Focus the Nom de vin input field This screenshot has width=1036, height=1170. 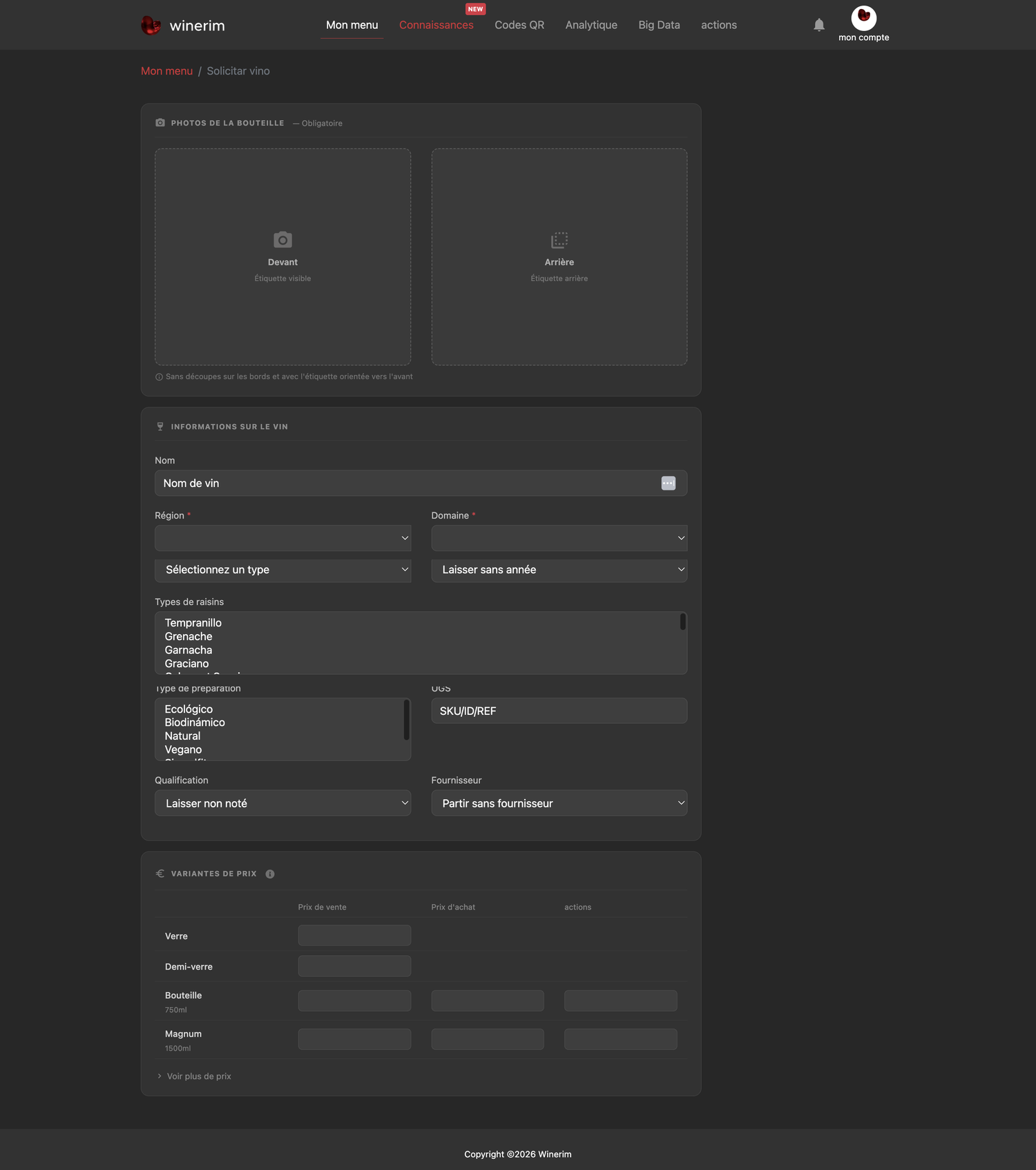tap(421, 483)
